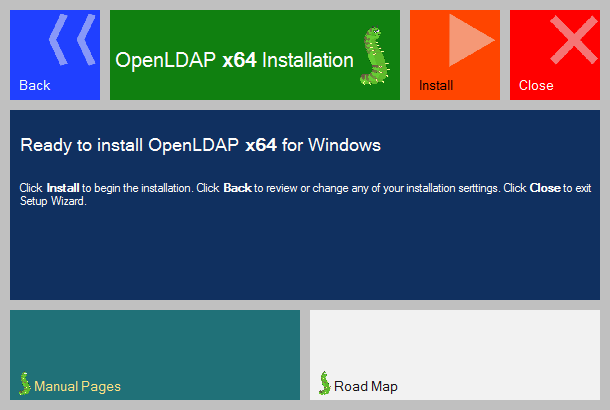610x410 pixels.
Task: Click the double chevron Back arrow icon
Action: coord(72,39)
